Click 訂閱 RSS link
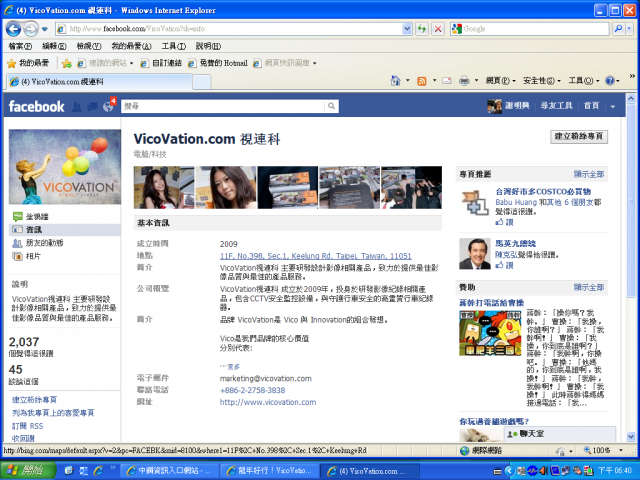Image resolution: width=640 pixels, height=480 pixels. [x=27, y=426]
